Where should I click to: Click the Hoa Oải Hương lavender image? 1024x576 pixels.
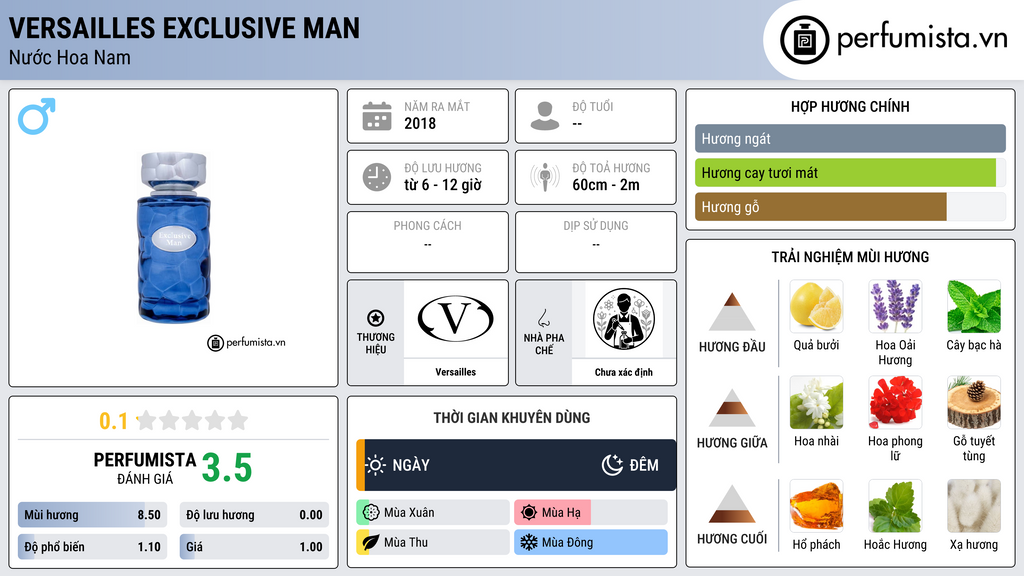(895, 306)
